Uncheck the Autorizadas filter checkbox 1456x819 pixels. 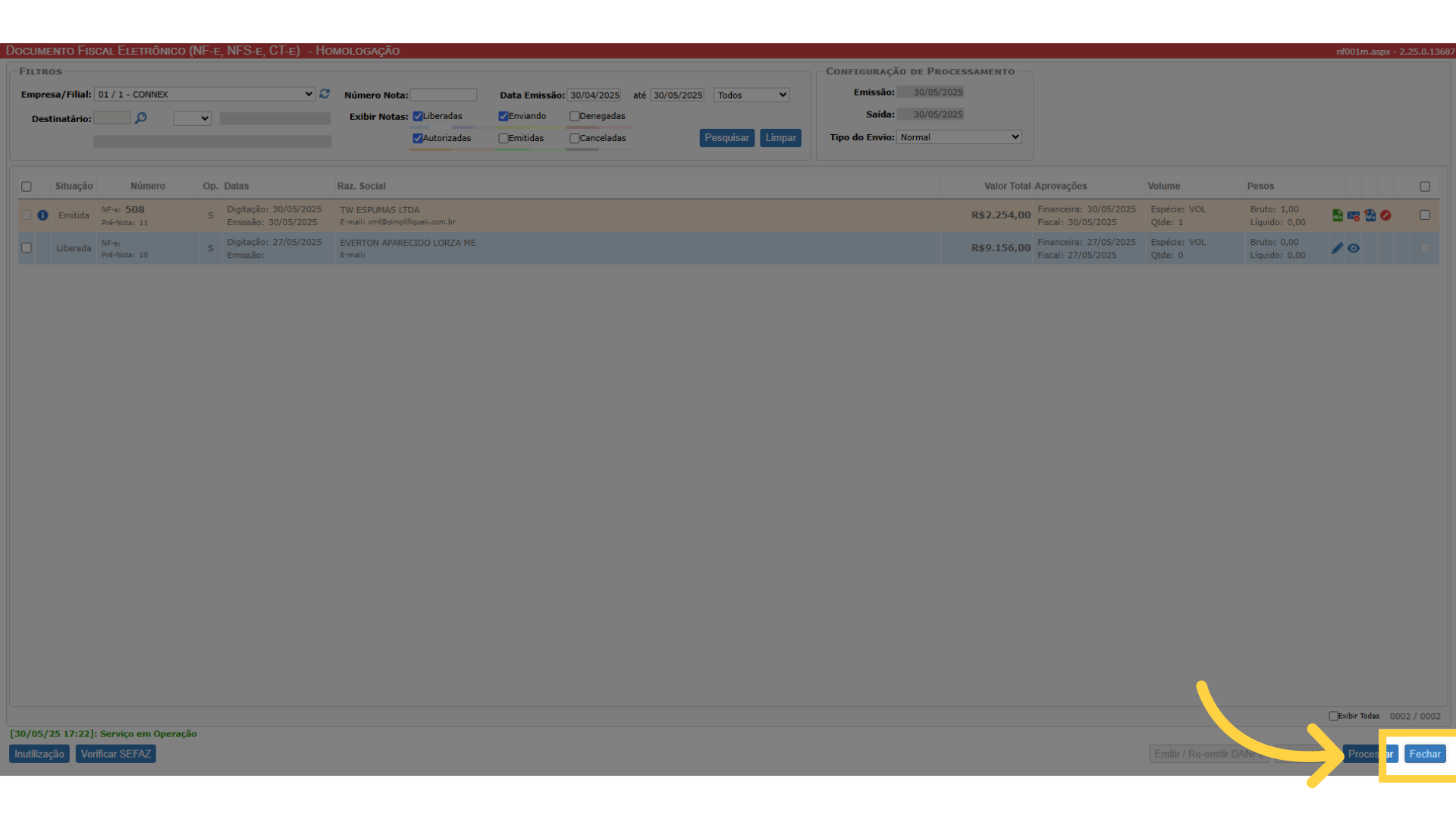point(418,138)
